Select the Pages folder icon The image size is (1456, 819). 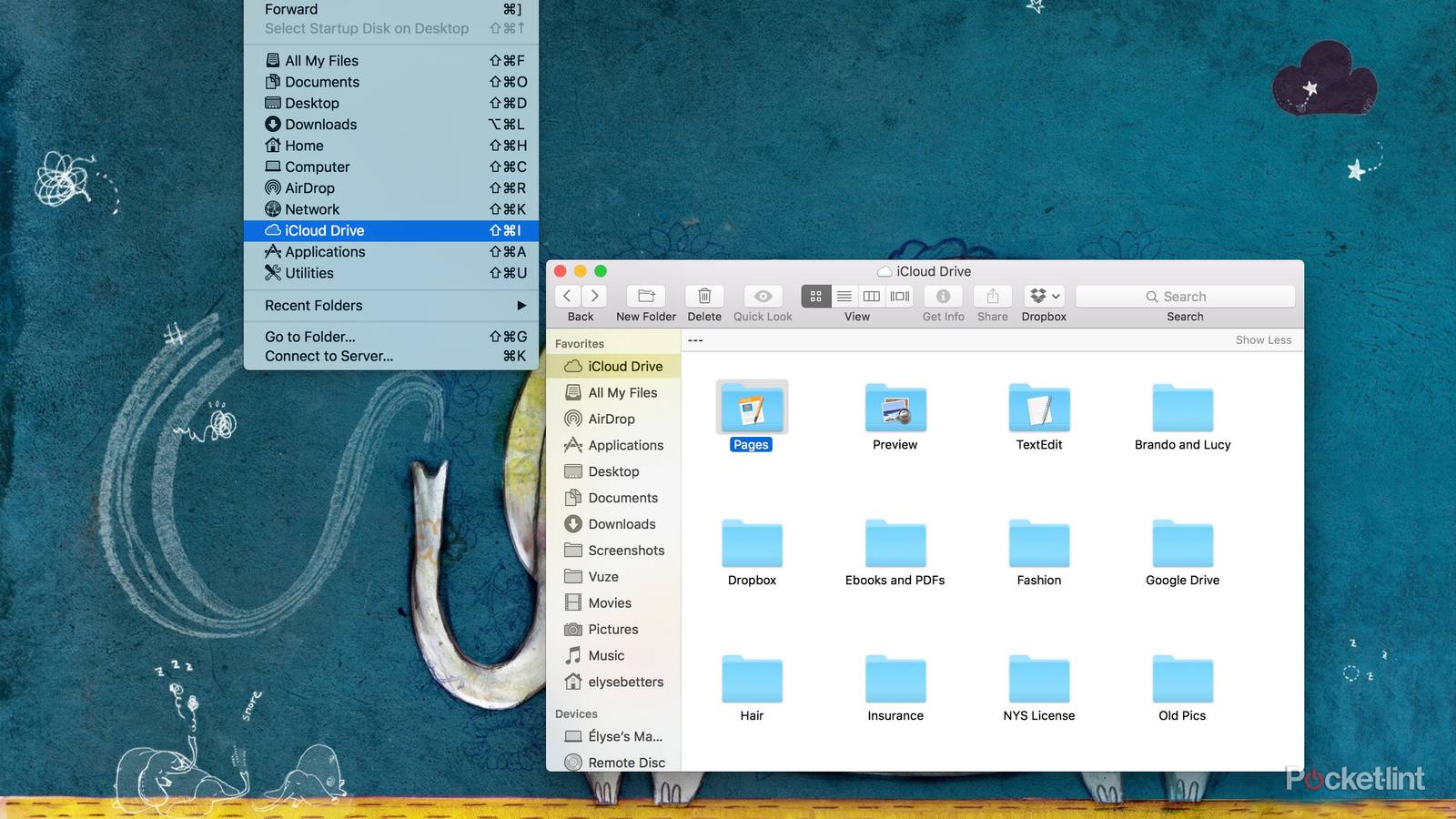(752, 408)
